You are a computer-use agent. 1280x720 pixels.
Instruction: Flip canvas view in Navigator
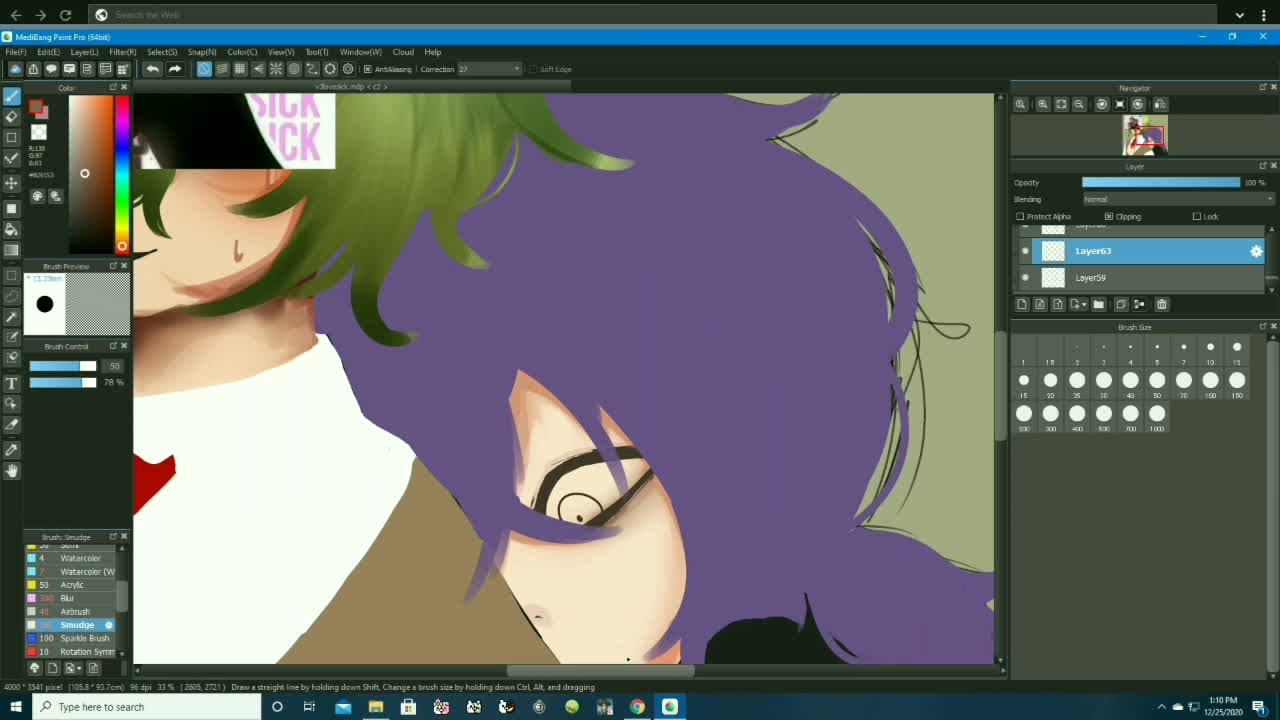1160,104
